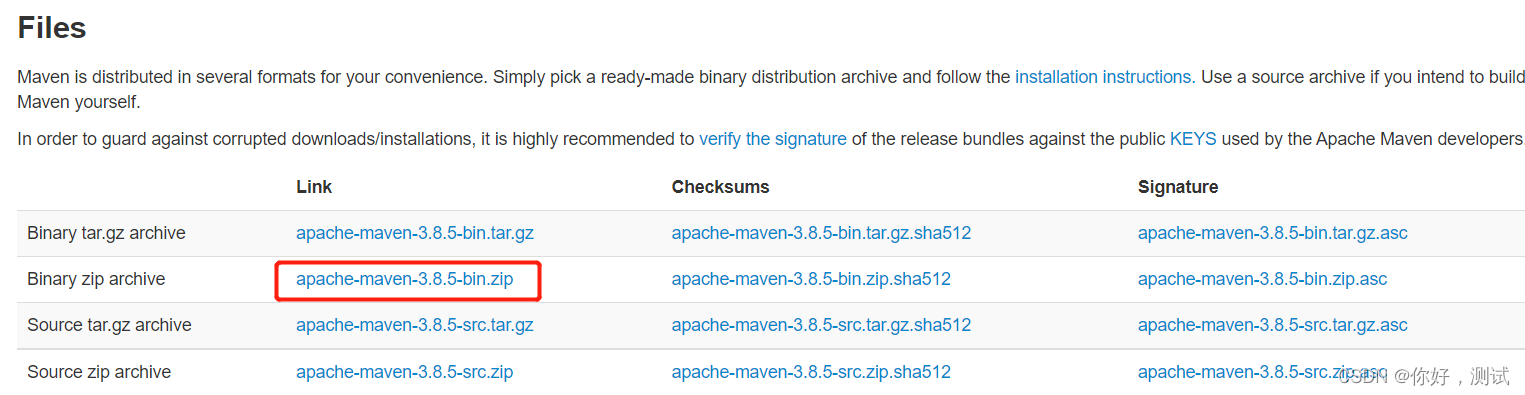Viewport: 1525px width, 395px height.
Task: Click the Binary zip archive row label
Action: tap(96, 279)
